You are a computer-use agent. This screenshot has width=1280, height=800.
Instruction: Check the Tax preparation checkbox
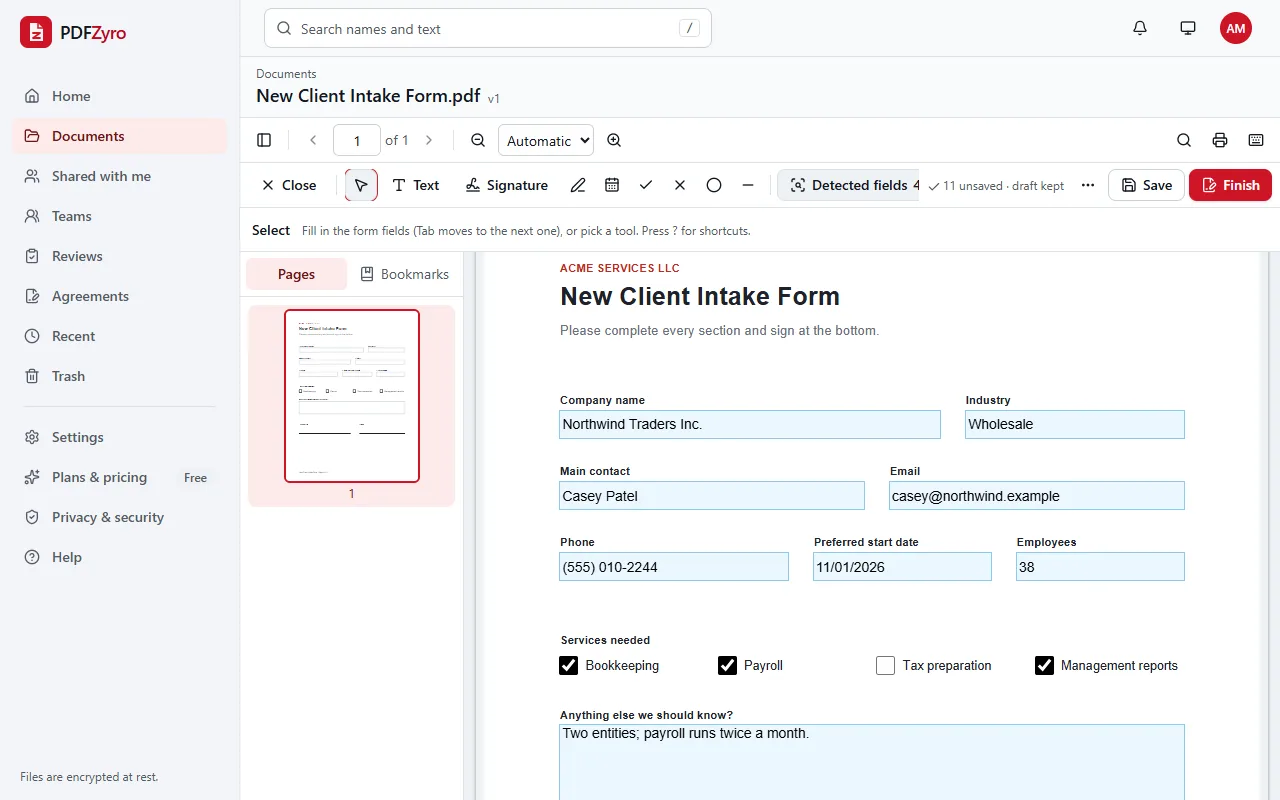[885, 665]
